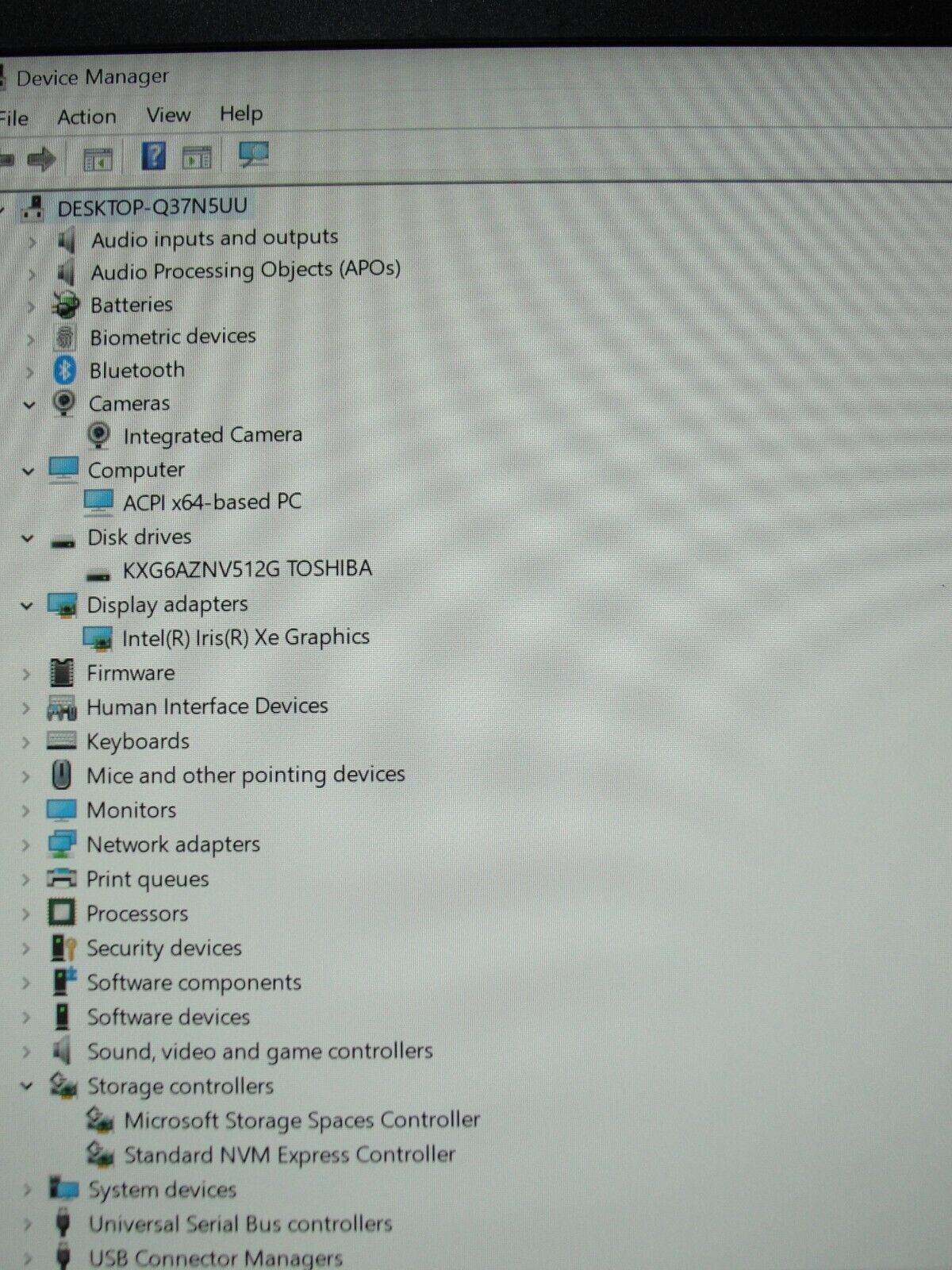Click the Help question mark toolbar icon
The width and height of the screenshot is (952, 1270).
tap(153, 156)
